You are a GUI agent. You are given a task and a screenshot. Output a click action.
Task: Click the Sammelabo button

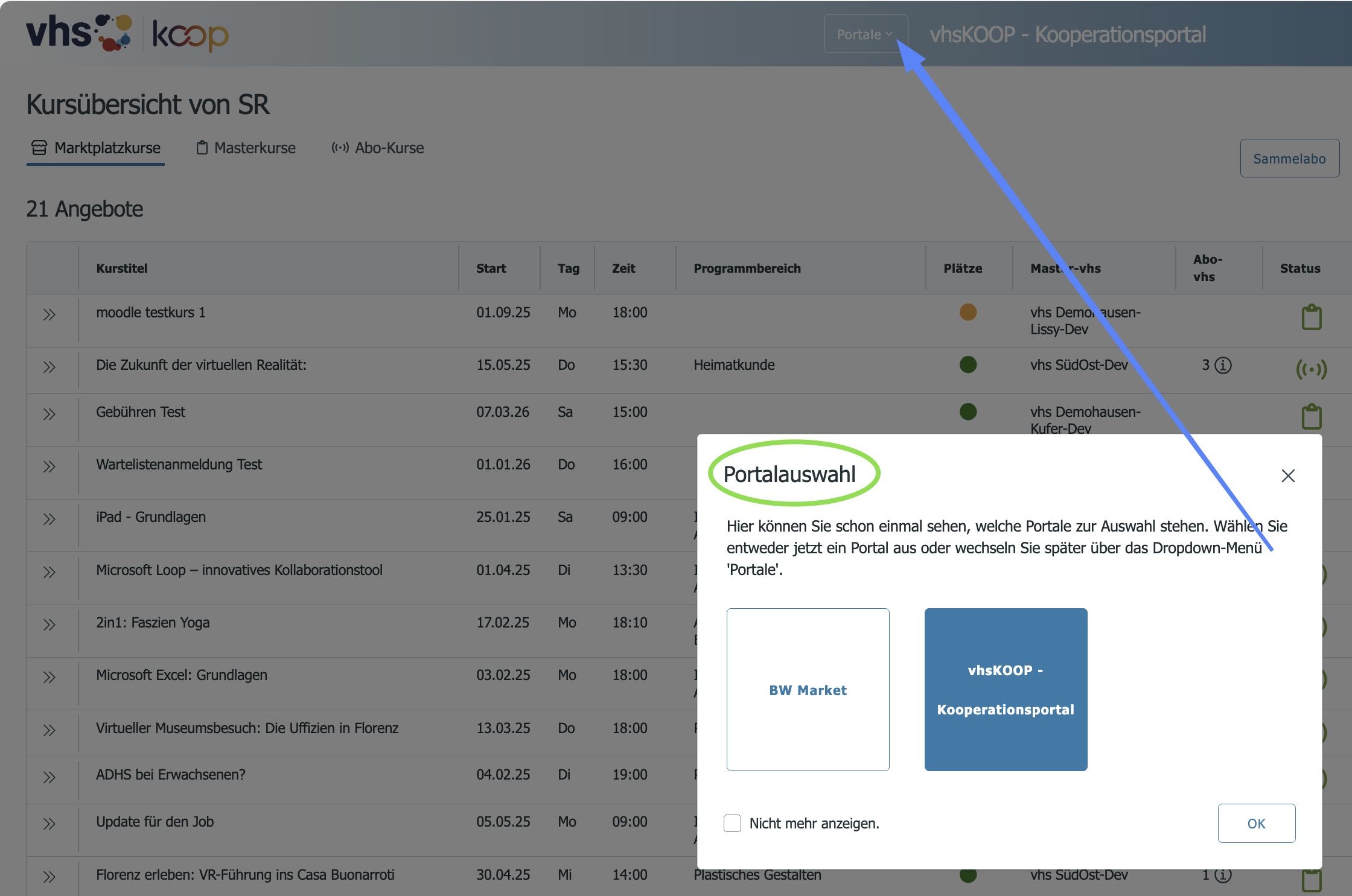click(x=1290, y=158)
